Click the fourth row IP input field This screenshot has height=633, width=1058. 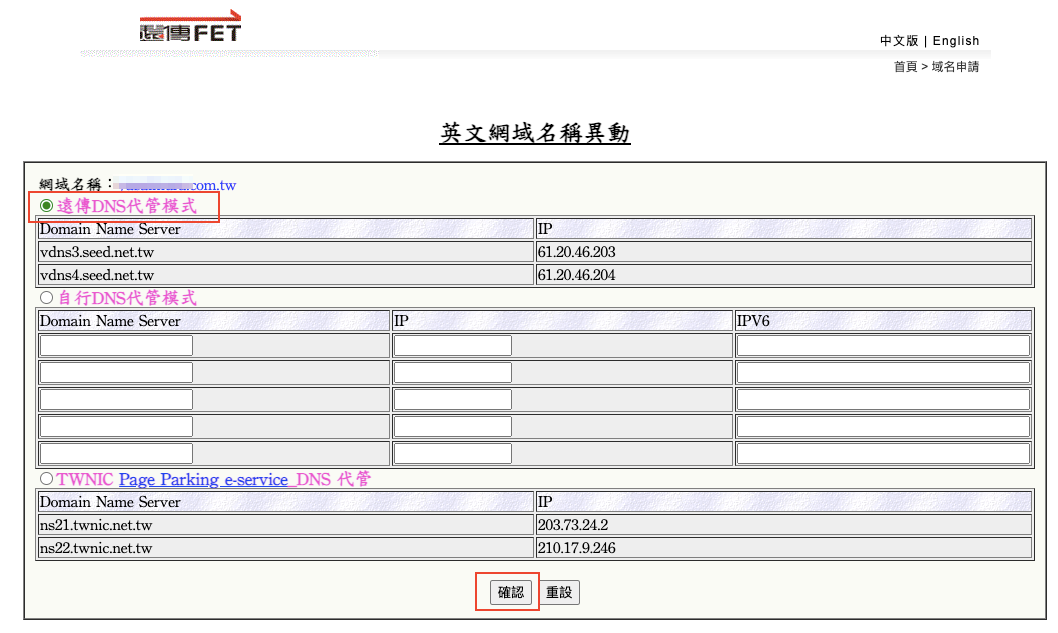coord(453,426)
